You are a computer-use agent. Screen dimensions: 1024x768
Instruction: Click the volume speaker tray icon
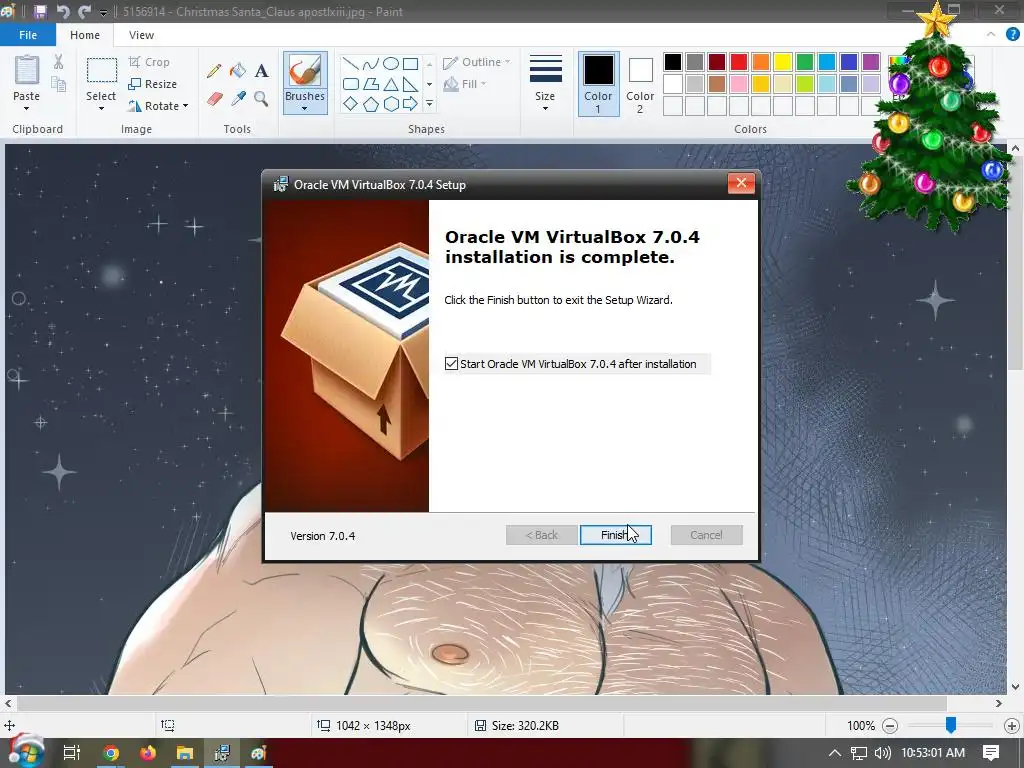[882, 753]
